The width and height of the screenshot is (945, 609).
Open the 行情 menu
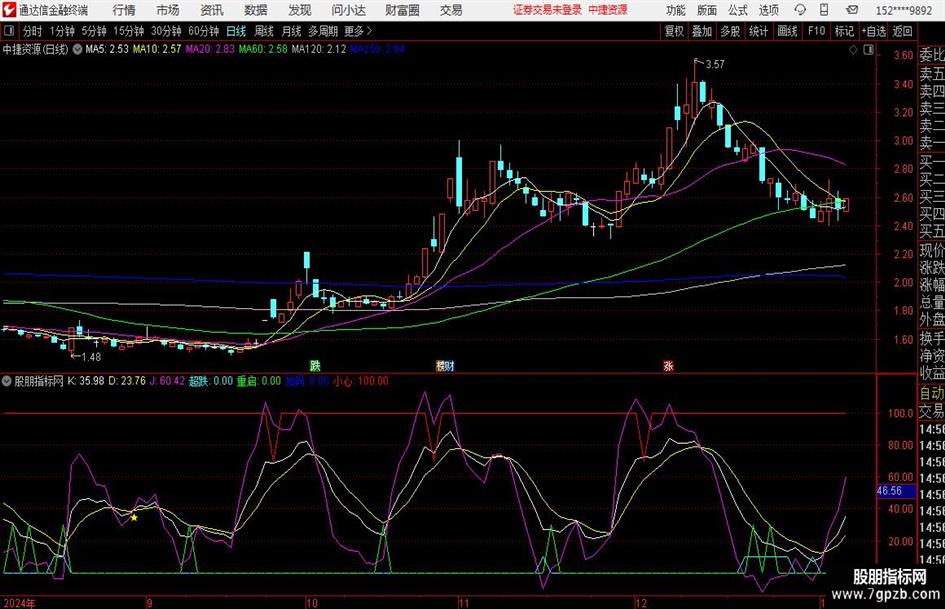click(124, 10)
